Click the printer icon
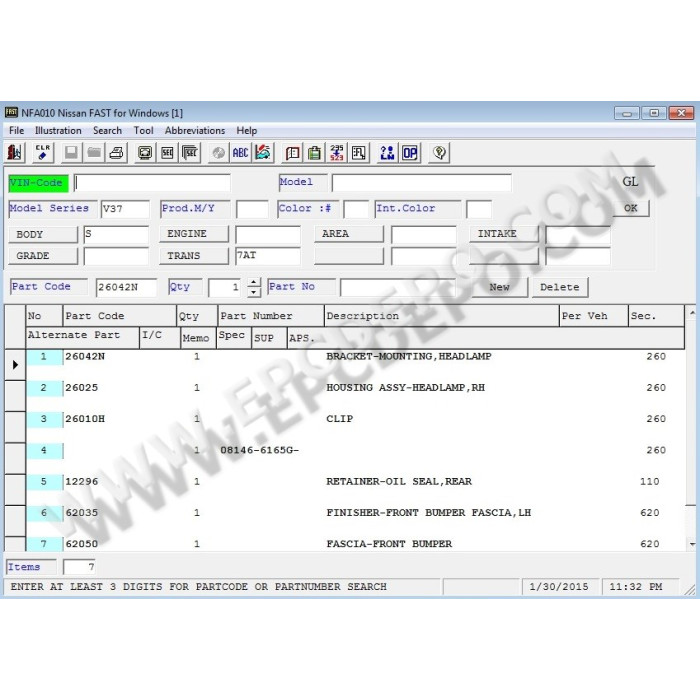 click(x=117, y=153)
